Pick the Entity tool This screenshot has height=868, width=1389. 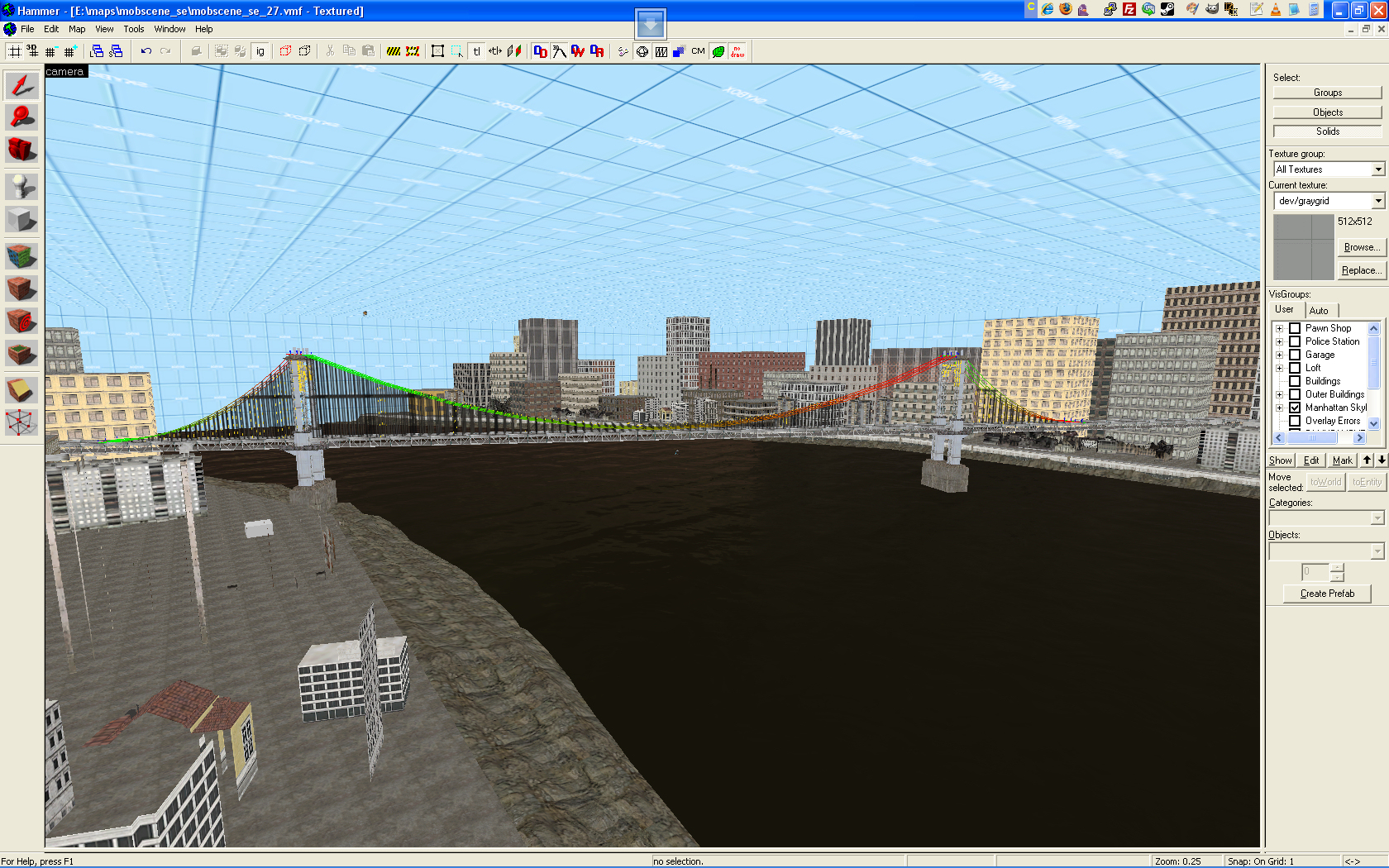[x=21, y=186]
